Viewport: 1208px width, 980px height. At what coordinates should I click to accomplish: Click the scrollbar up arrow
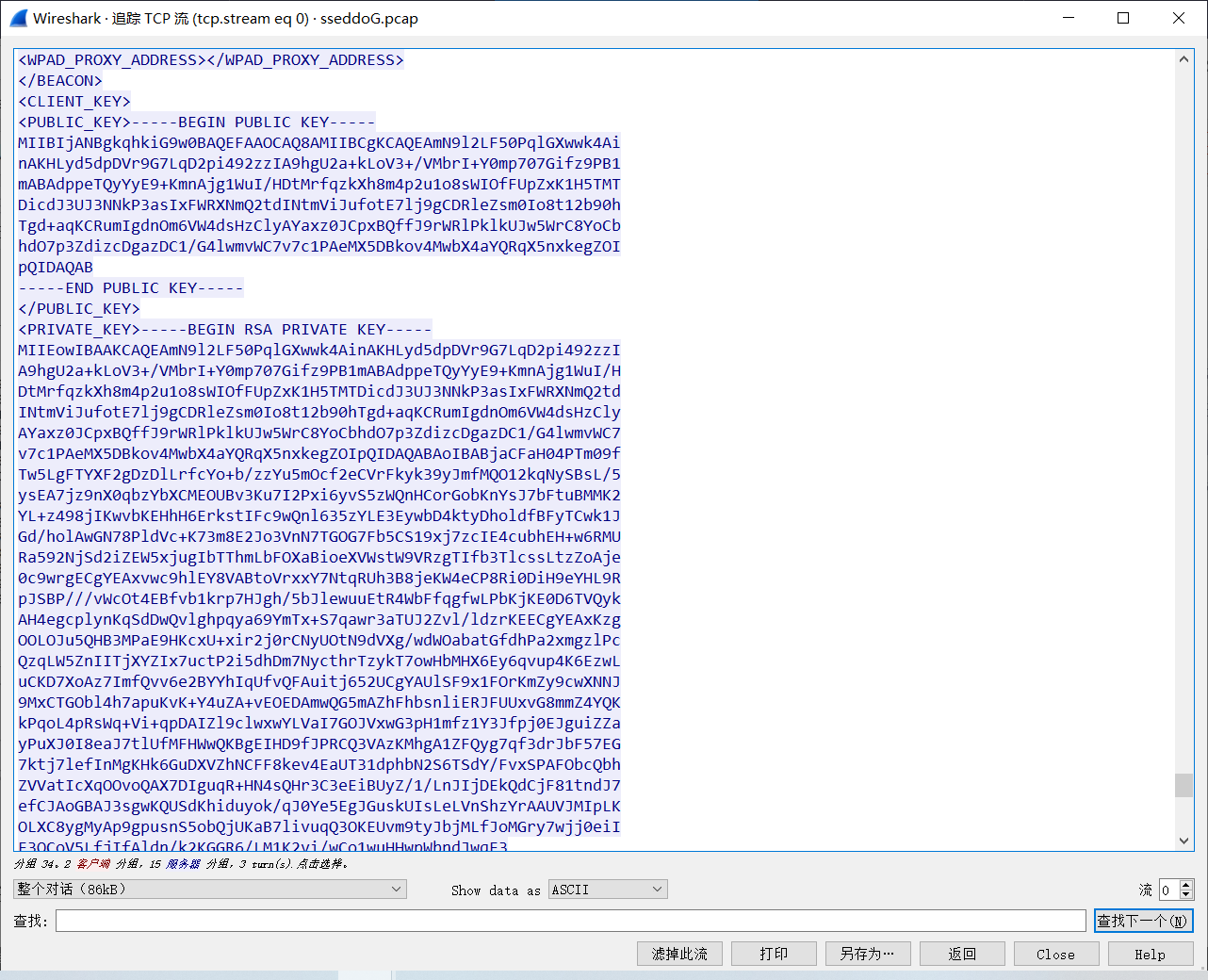[x=1184, y=57]
